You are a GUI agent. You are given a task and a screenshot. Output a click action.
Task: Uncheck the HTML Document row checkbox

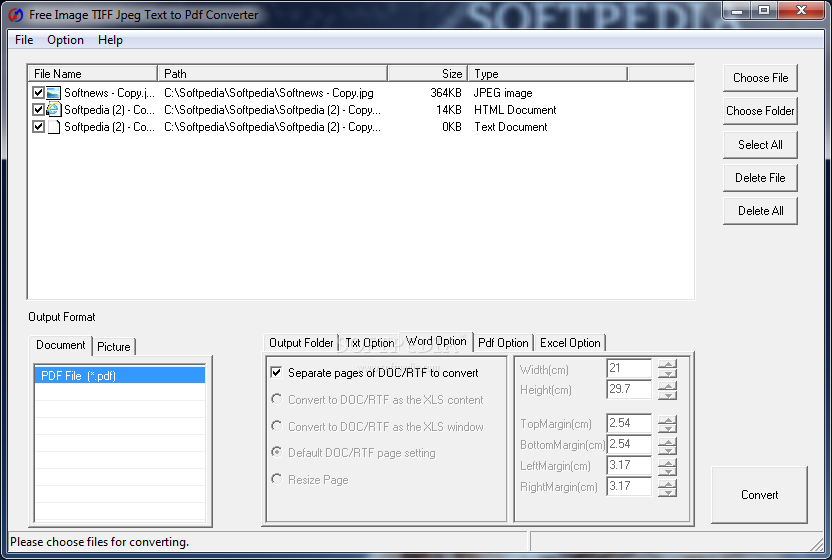click(38, 110)
